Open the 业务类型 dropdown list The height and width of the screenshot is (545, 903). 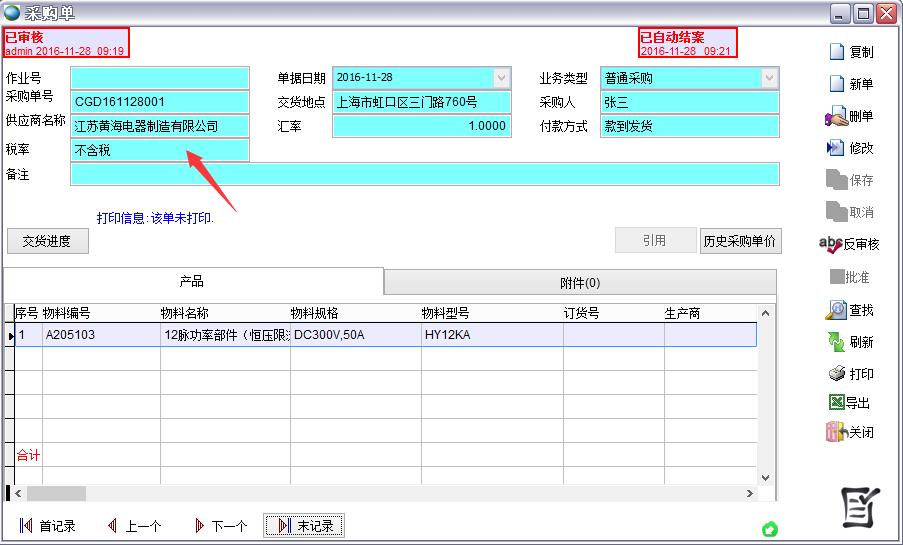769,78
